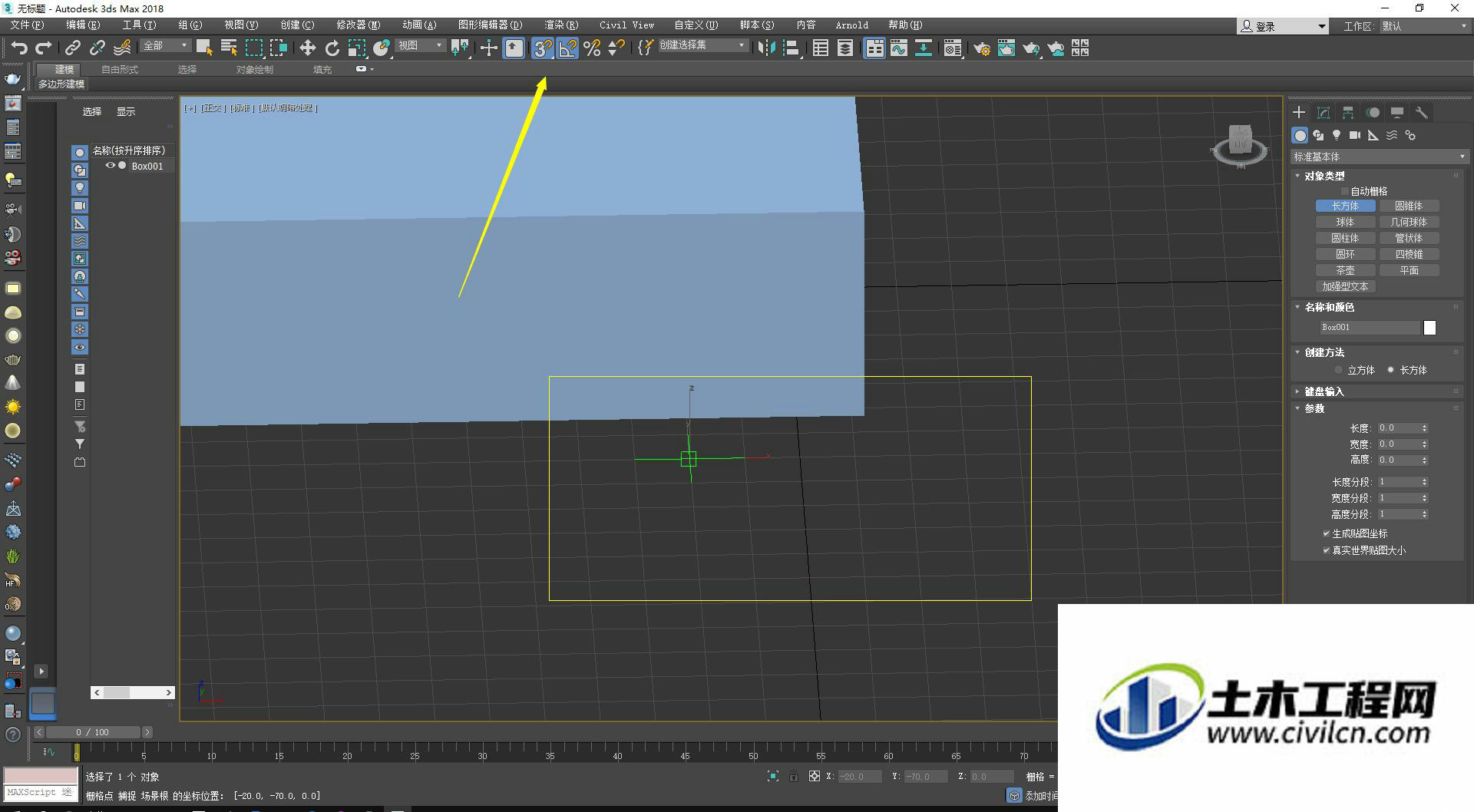Select the Unlink selection tool
The width and height of the screenshot is (1474, 812).
click(97, 48)
